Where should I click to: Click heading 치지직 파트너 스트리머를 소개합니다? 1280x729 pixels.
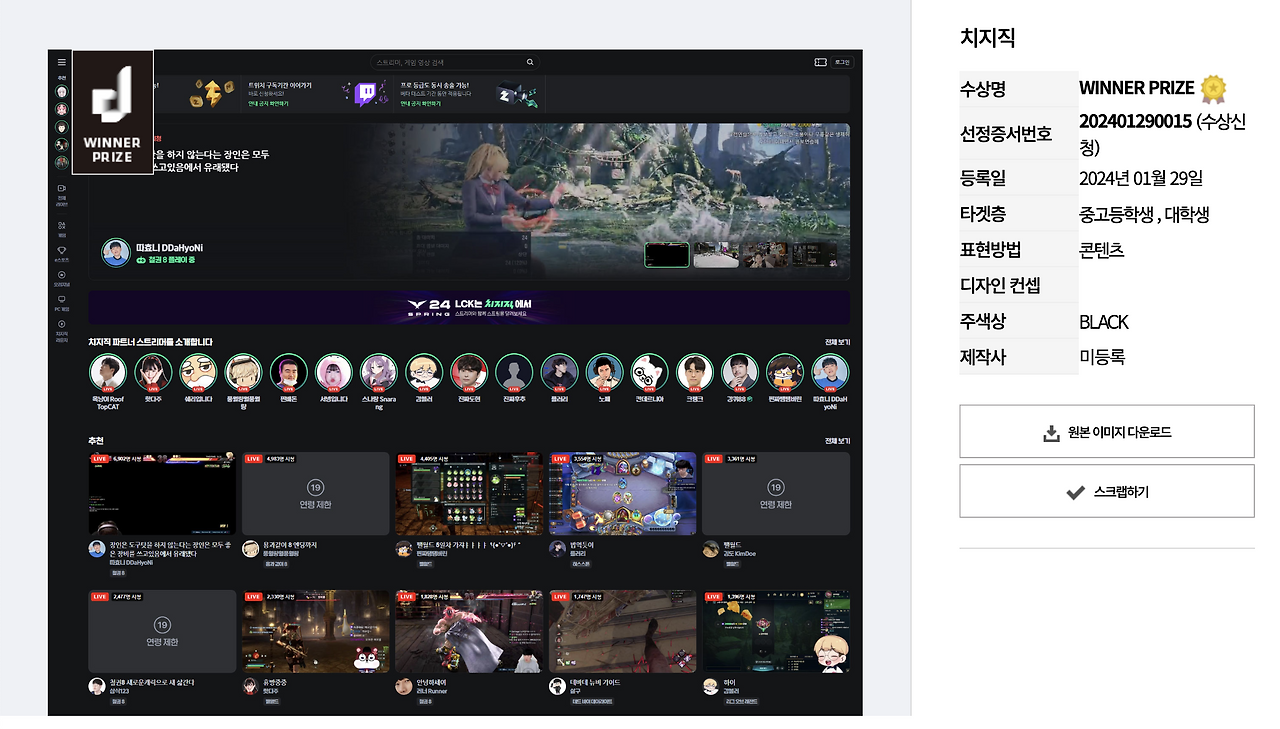pyautogui.click(x=150, y=342)
